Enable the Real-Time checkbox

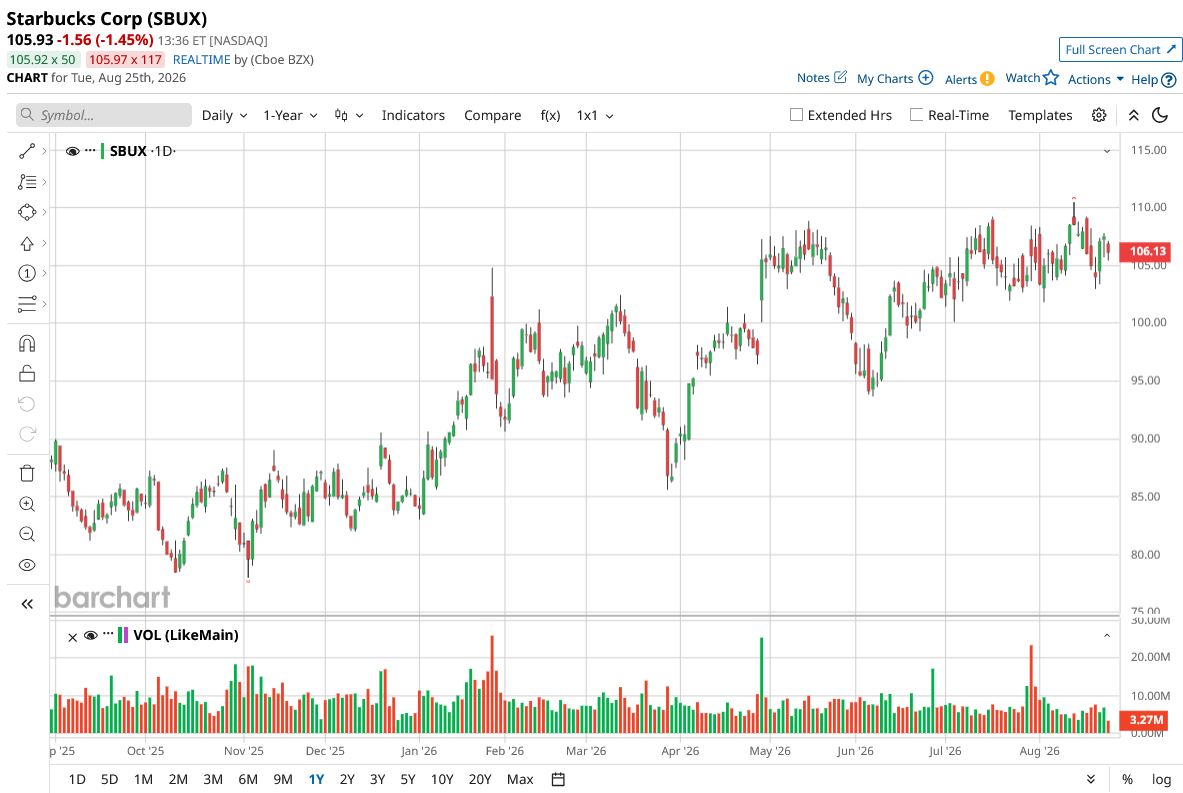[916, 115]
